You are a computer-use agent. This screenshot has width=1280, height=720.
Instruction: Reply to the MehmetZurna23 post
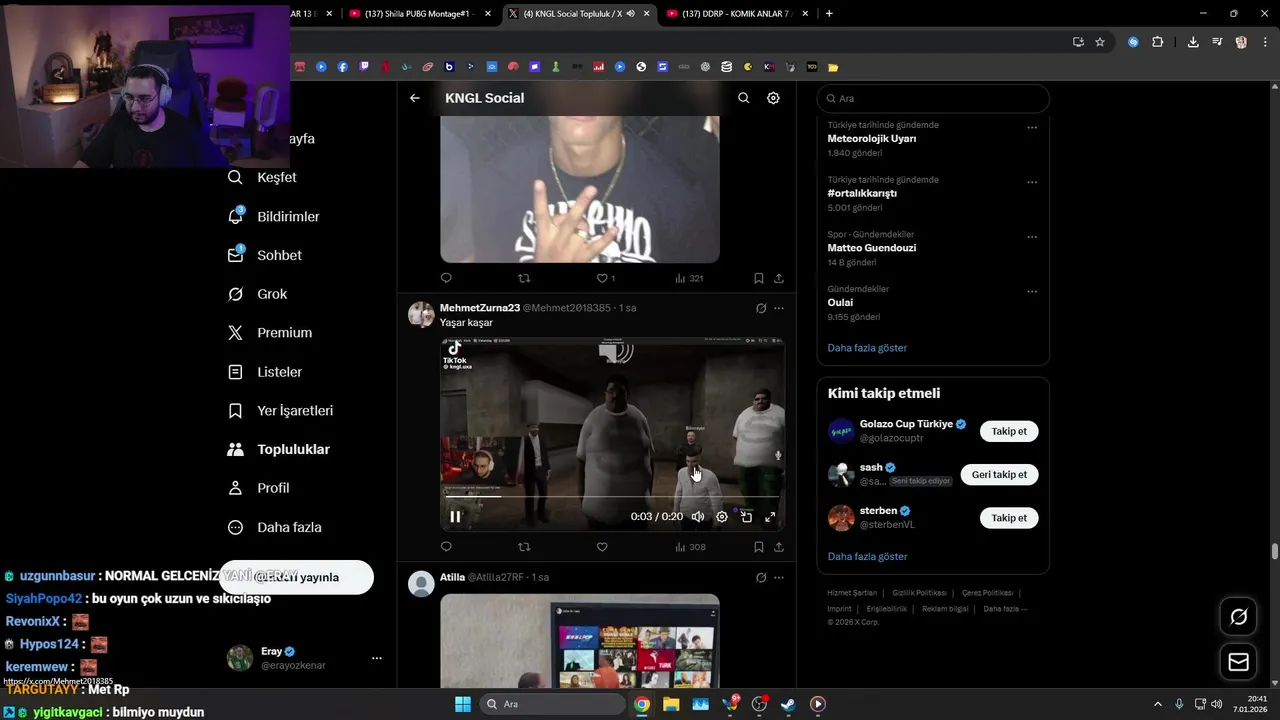(446, 547)
